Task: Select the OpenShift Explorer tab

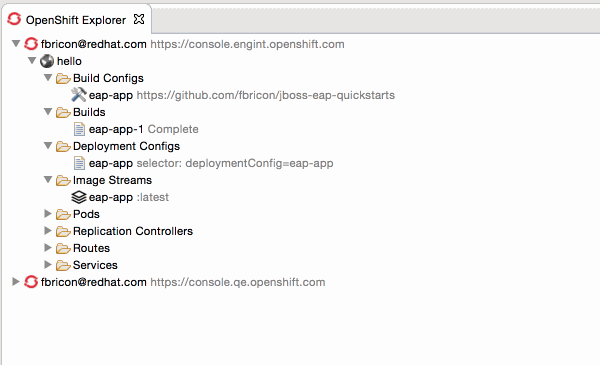Action: [76, 20]
